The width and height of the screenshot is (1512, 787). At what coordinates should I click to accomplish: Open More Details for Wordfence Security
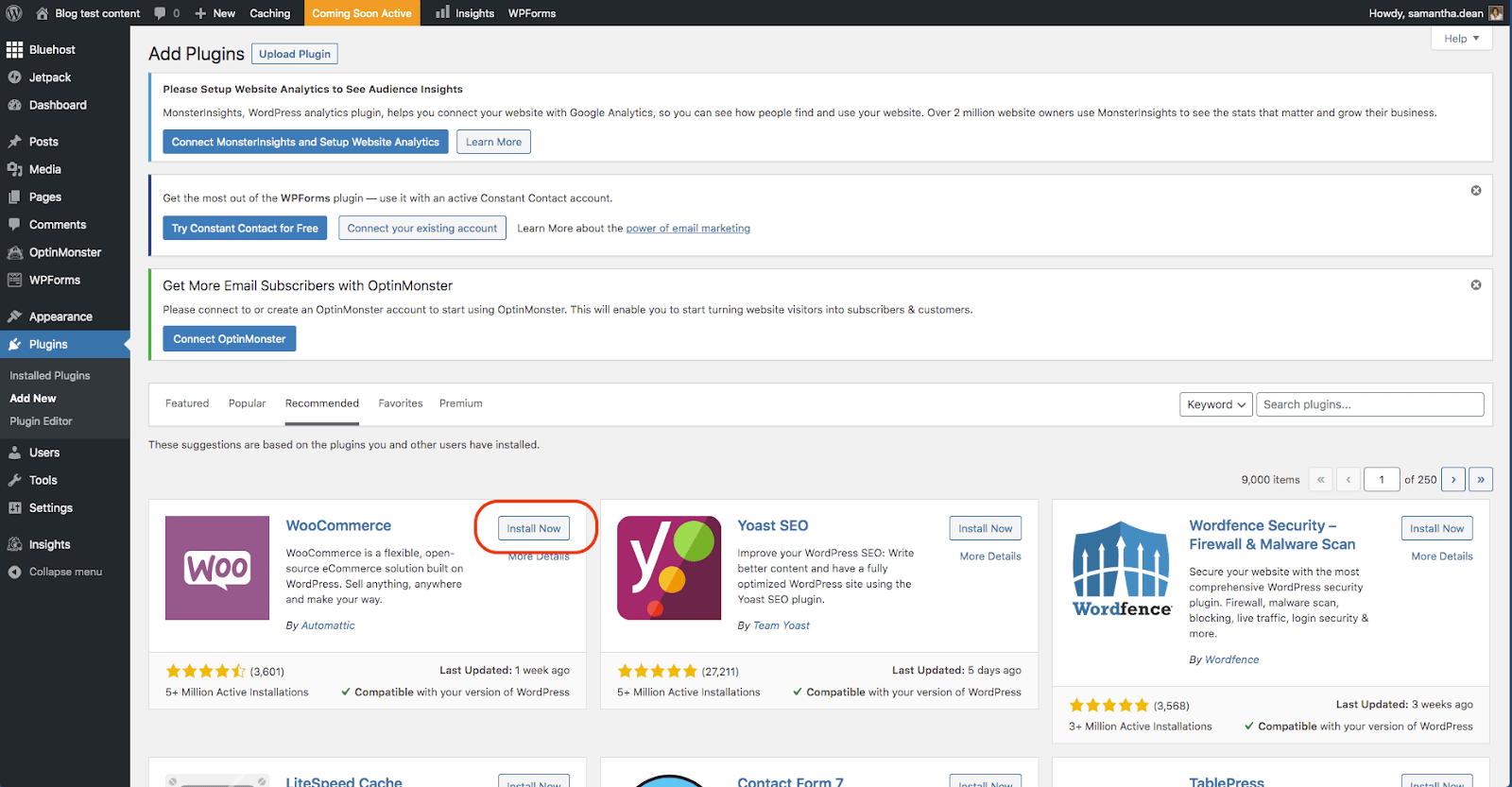pyautogui.click(x=1442, y=556)
